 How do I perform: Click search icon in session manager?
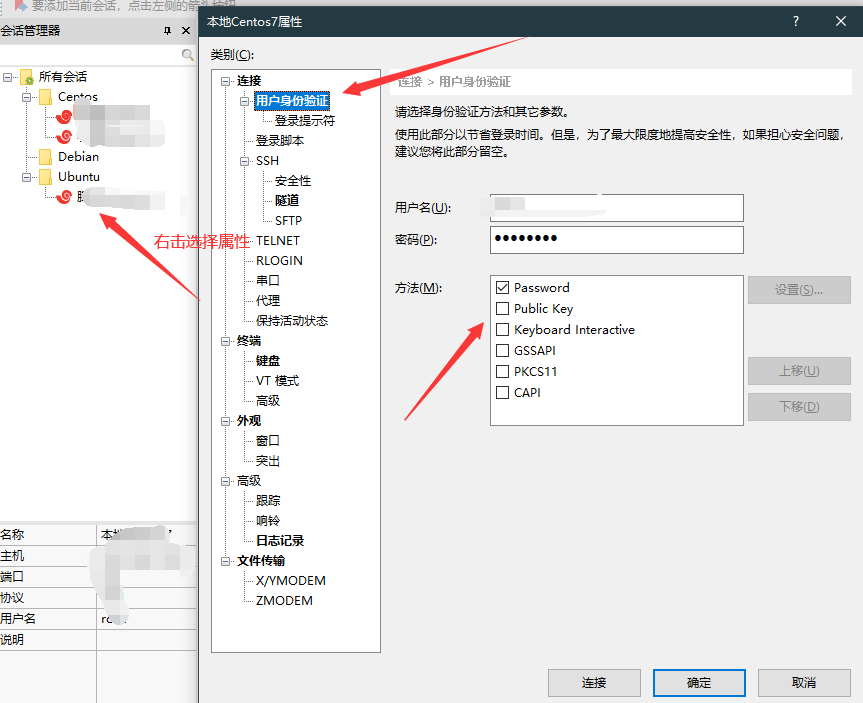(x=187, y=55)
